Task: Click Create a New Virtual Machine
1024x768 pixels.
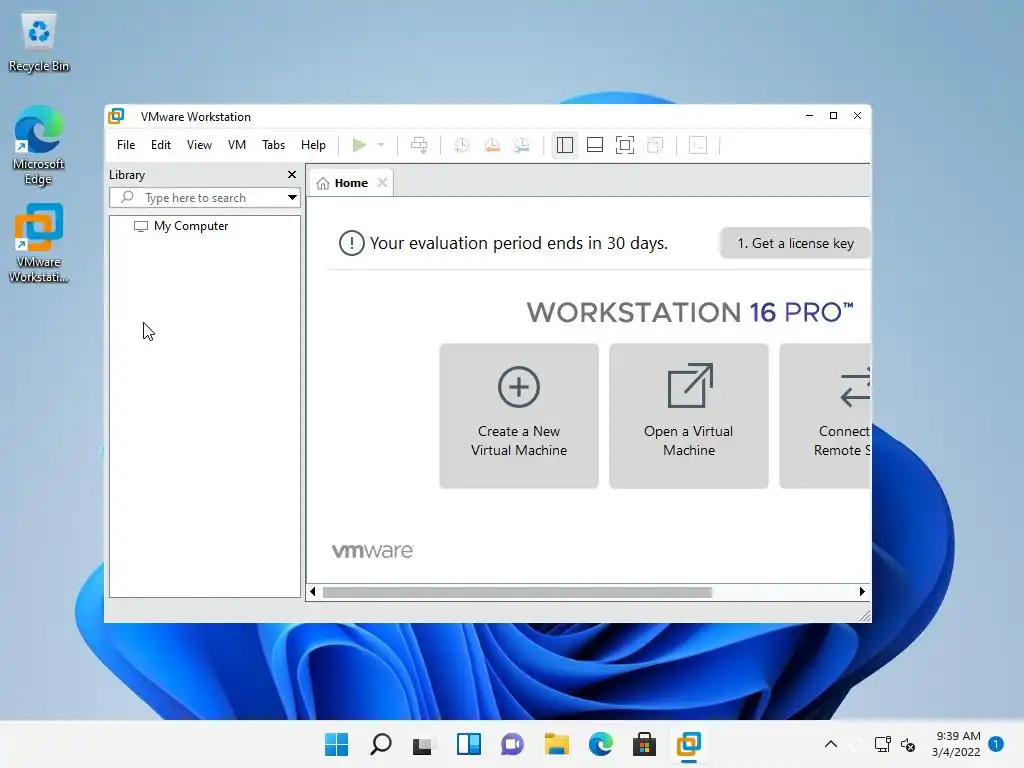Action: coord(519,416)
